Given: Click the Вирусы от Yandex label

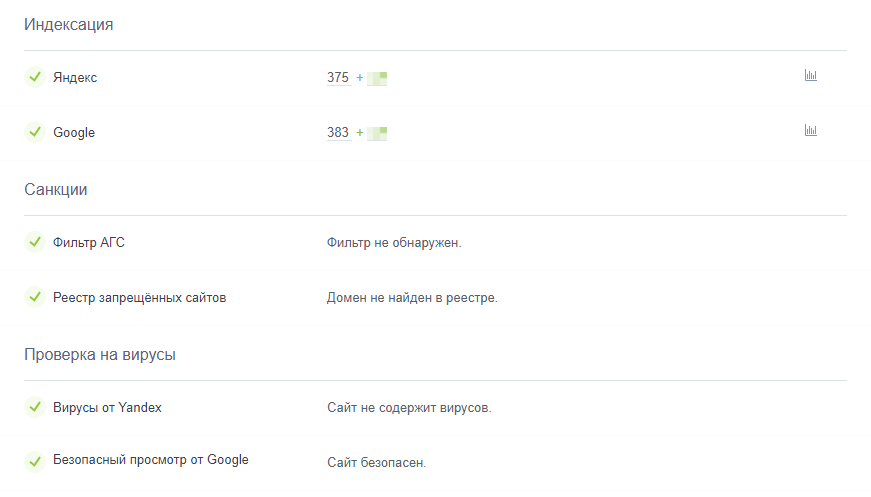Looking at the screenshot, I should pos(107,407).
